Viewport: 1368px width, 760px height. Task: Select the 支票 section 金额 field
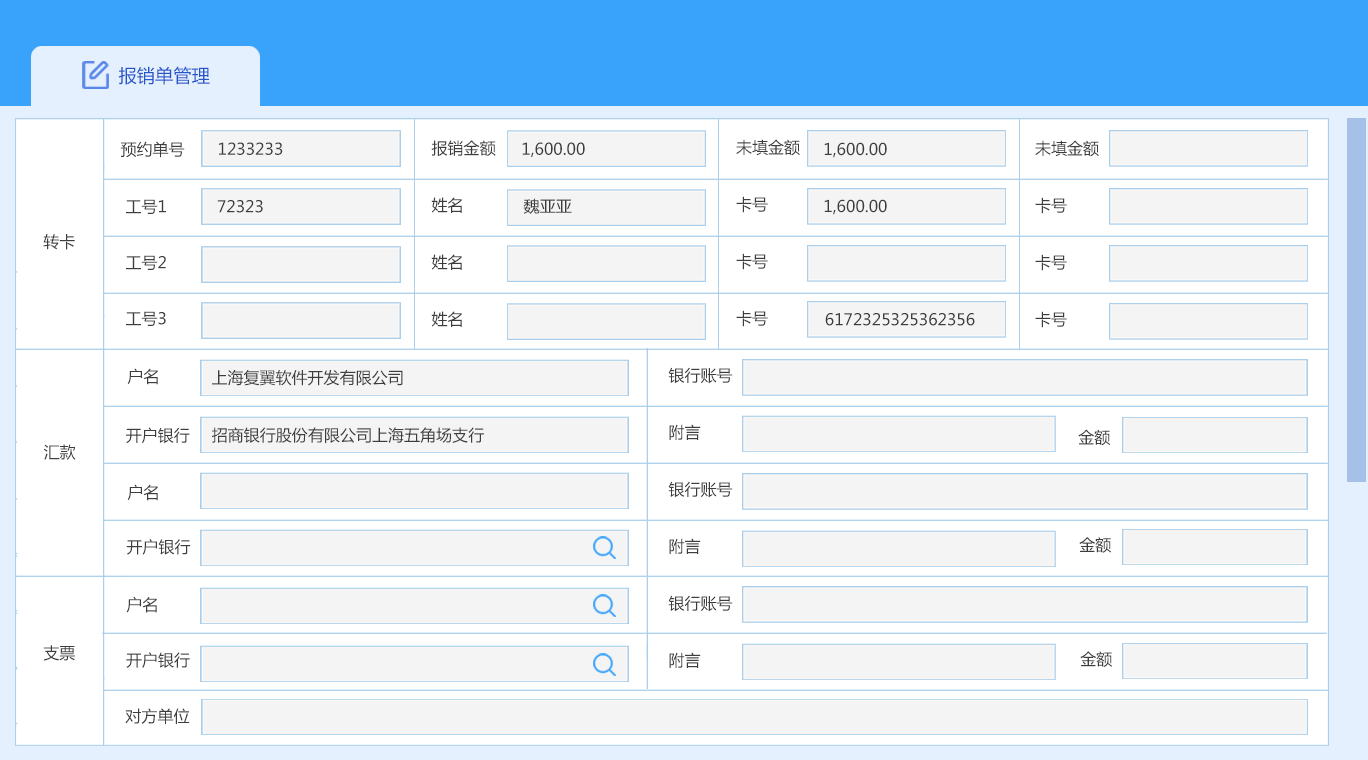pyautogui.click(x=1214, y=661)
